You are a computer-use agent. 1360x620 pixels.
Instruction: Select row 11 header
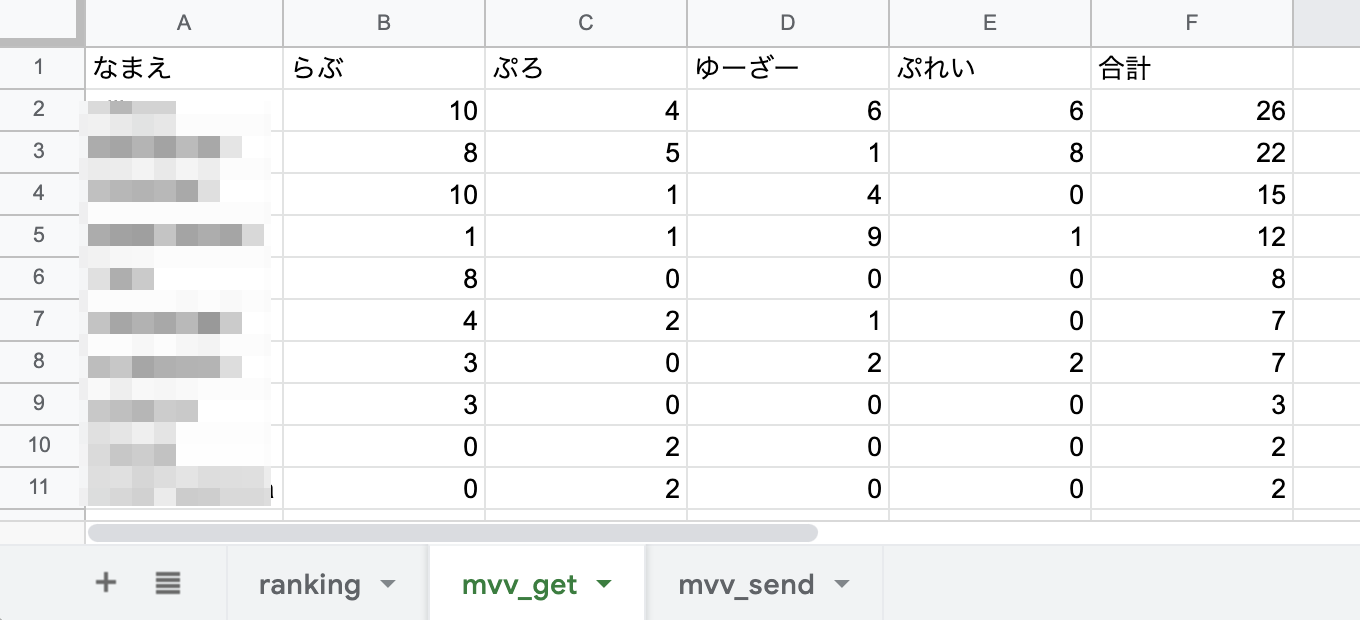click(x=39, y=487)
